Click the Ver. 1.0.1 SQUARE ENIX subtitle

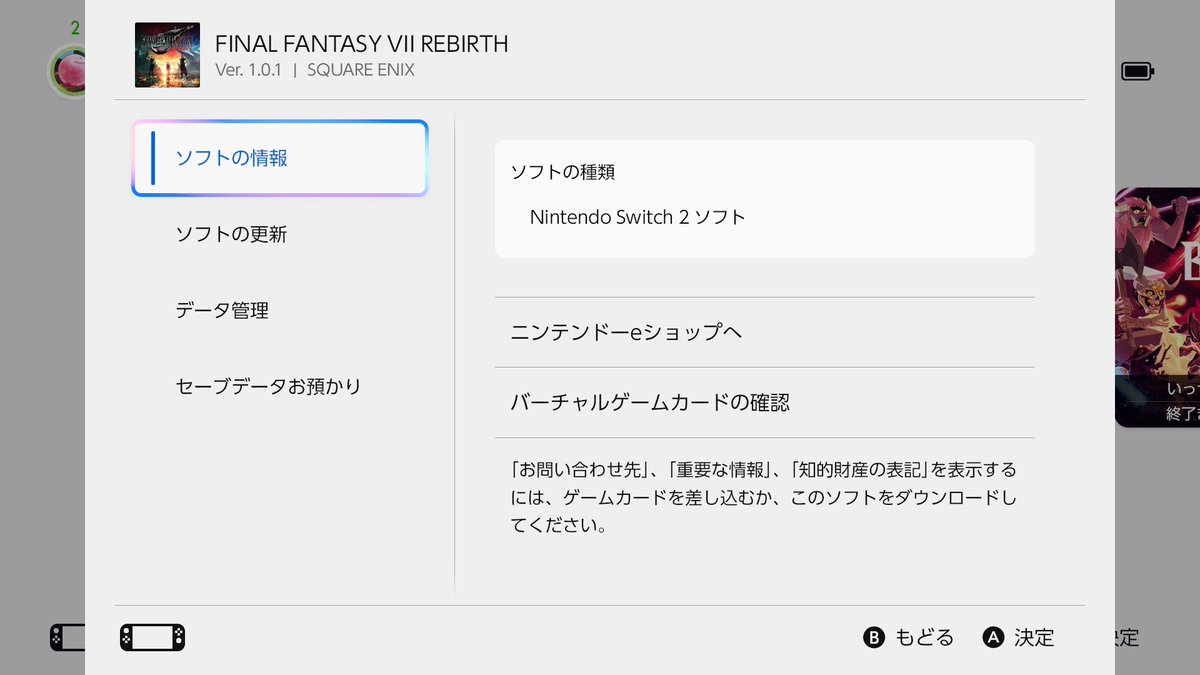[315, 70]
